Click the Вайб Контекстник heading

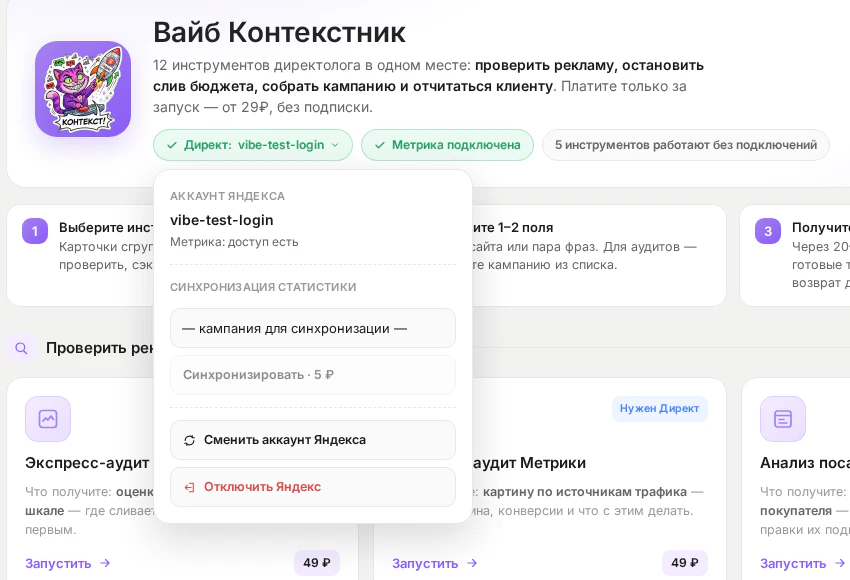click(x=279, y=32)
